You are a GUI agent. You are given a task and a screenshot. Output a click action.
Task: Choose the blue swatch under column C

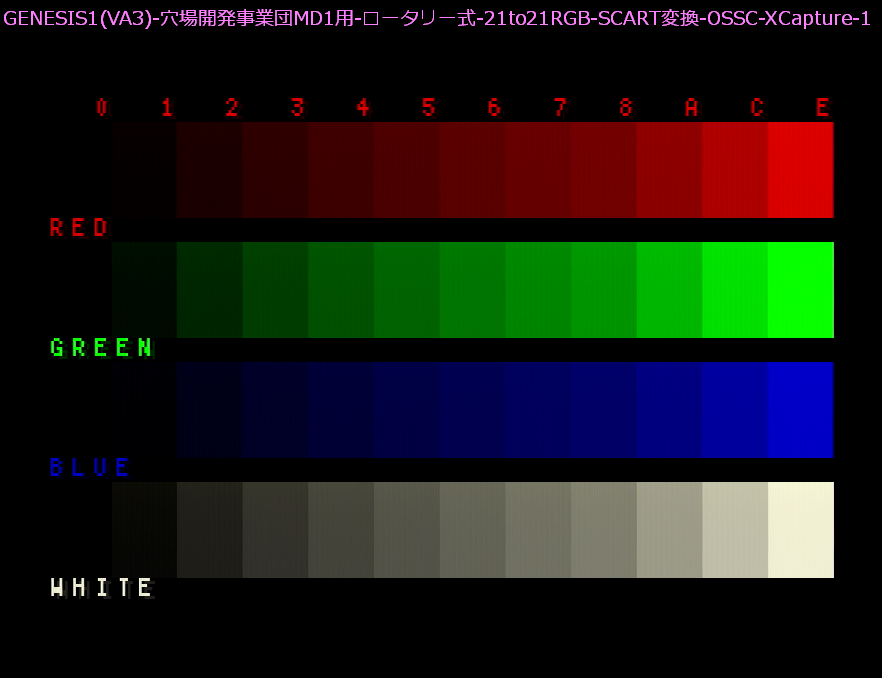(x=735, y=410)
